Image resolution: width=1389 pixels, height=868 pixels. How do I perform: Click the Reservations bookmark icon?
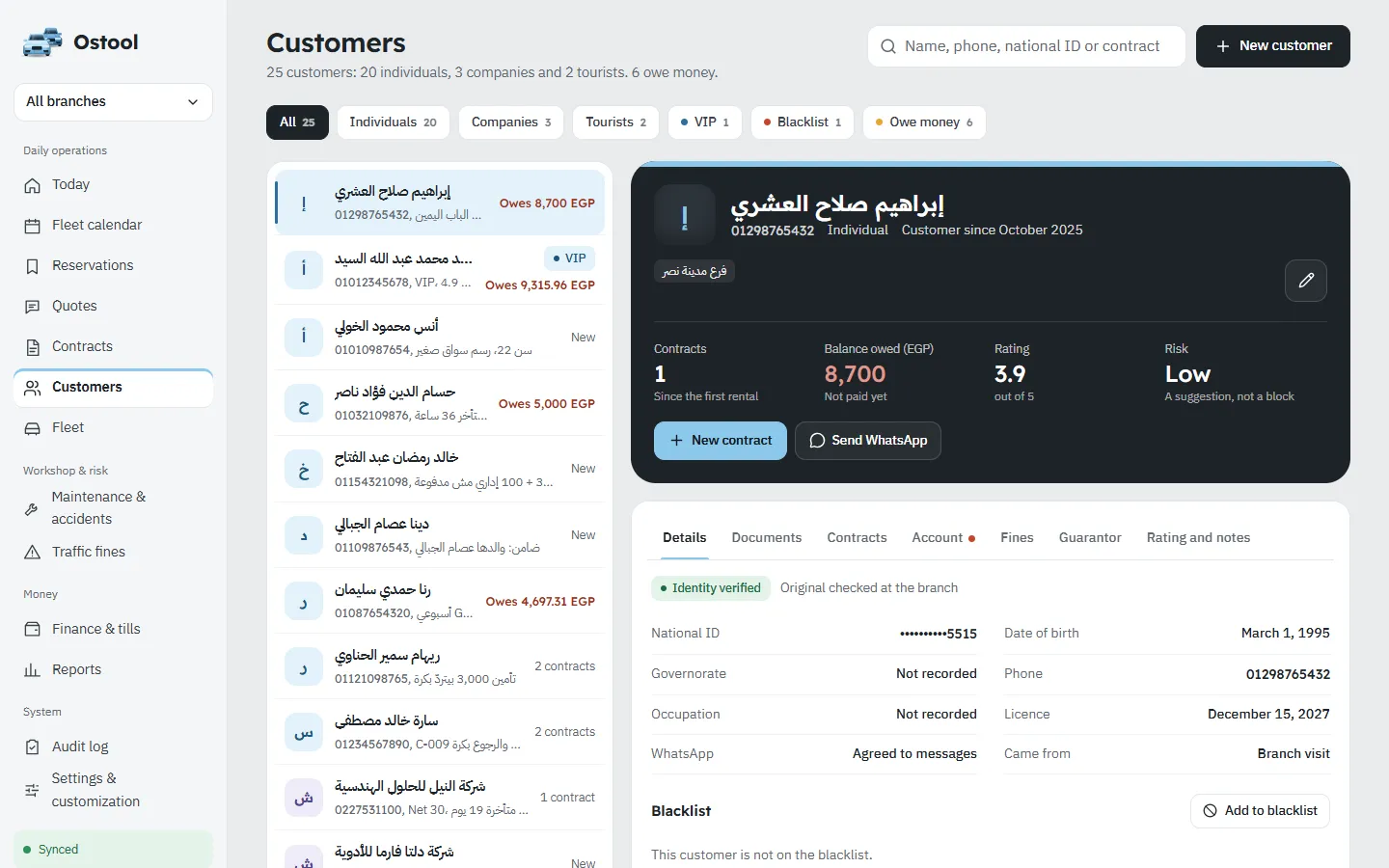[33, 266]
